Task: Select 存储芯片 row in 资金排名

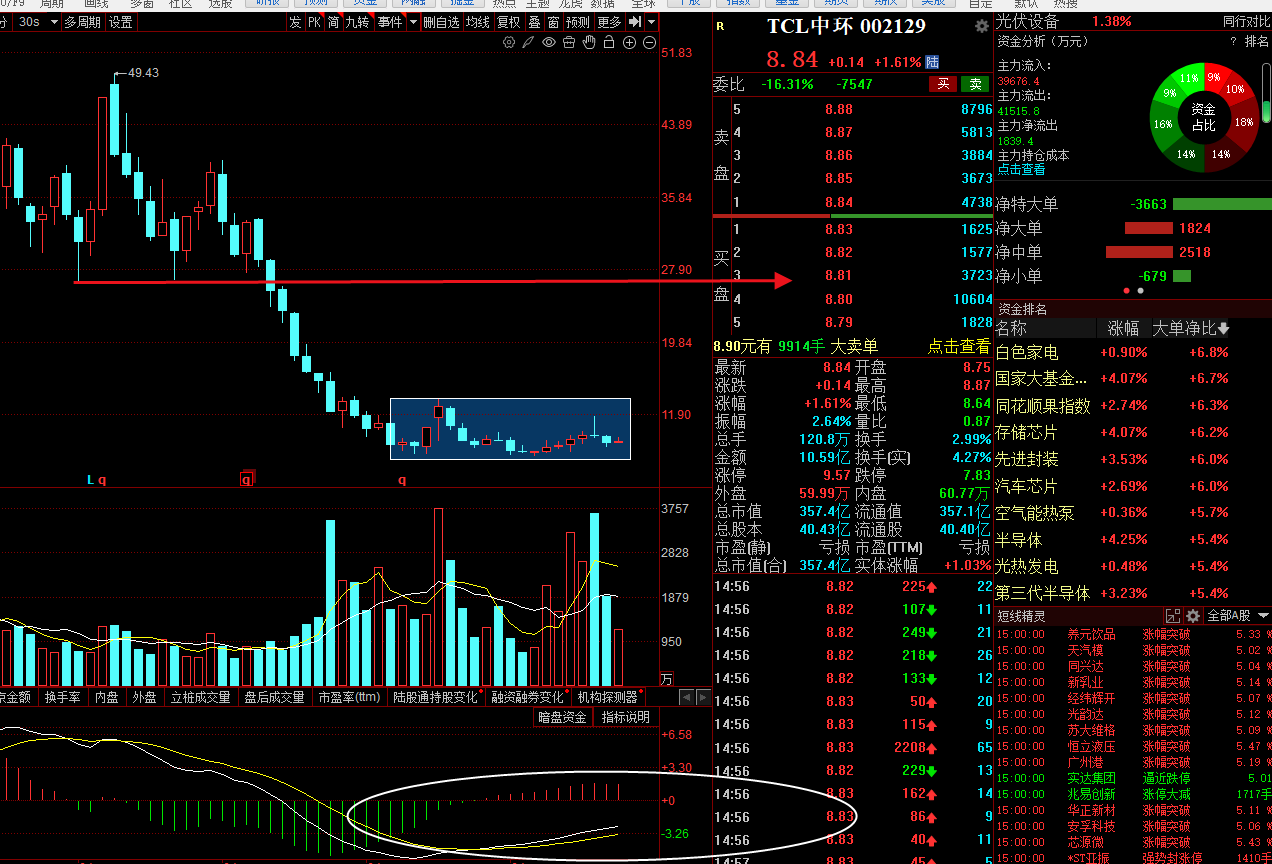Action: (1133, 432)
